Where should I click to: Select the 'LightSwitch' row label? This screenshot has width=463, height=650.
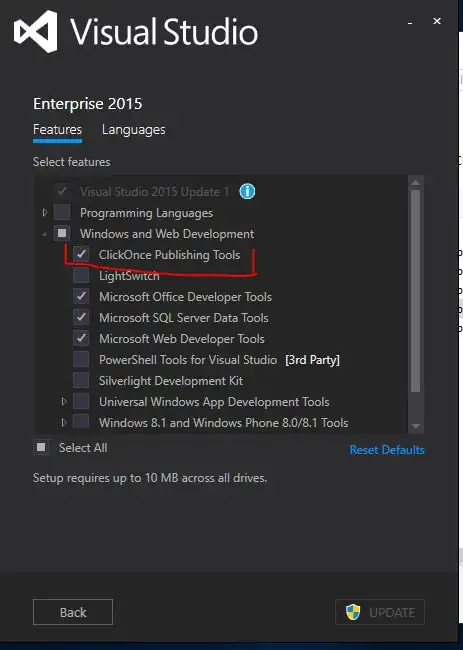129,276
